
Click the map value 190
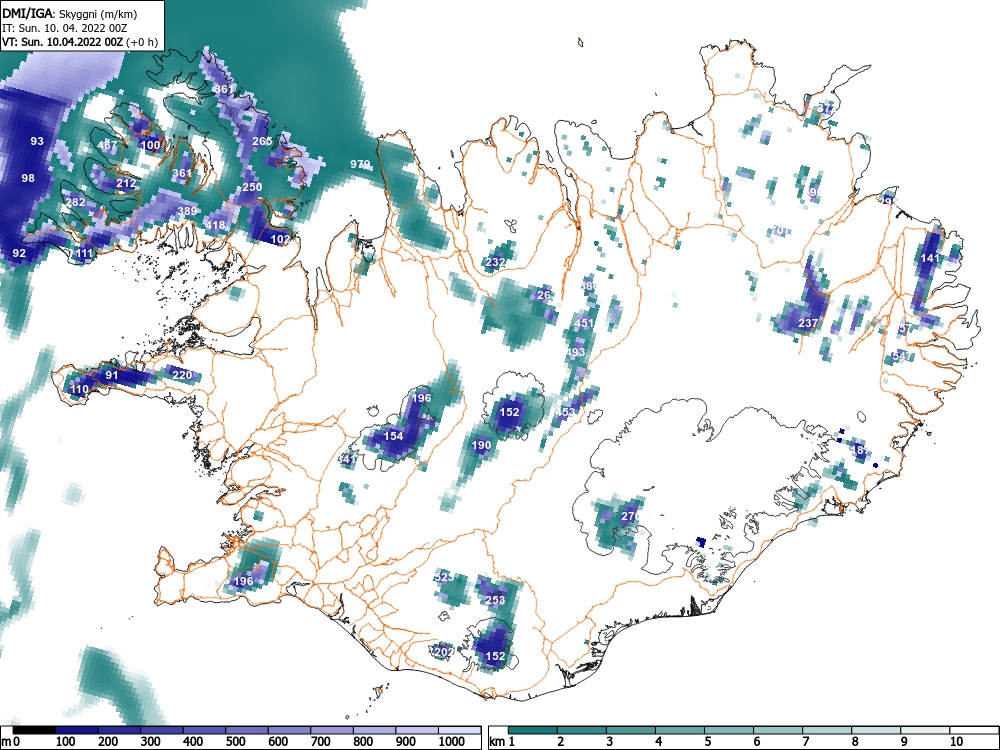[482, 445]
